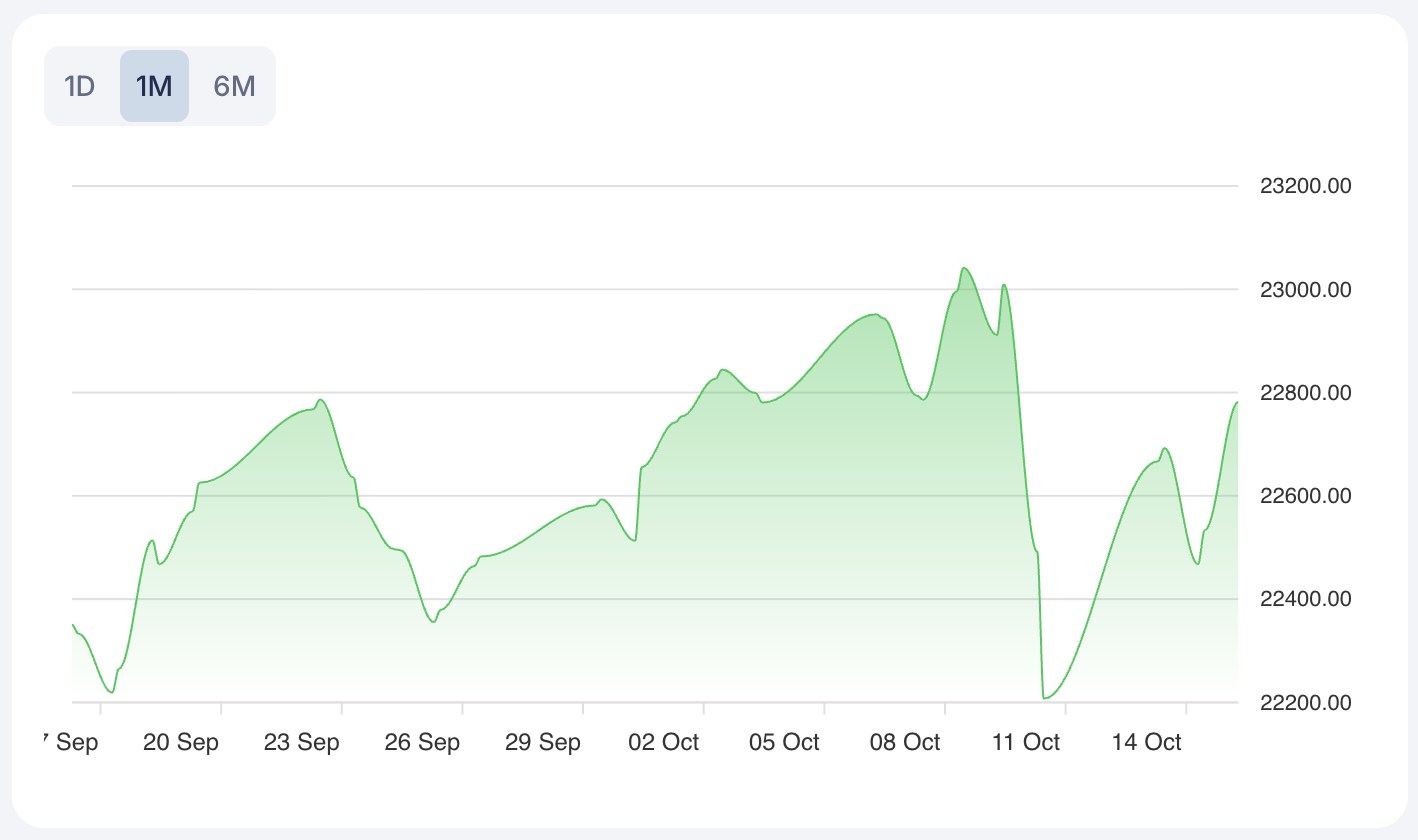Click the lowest dip just before 11 Oct

[x=1045, y=697]
